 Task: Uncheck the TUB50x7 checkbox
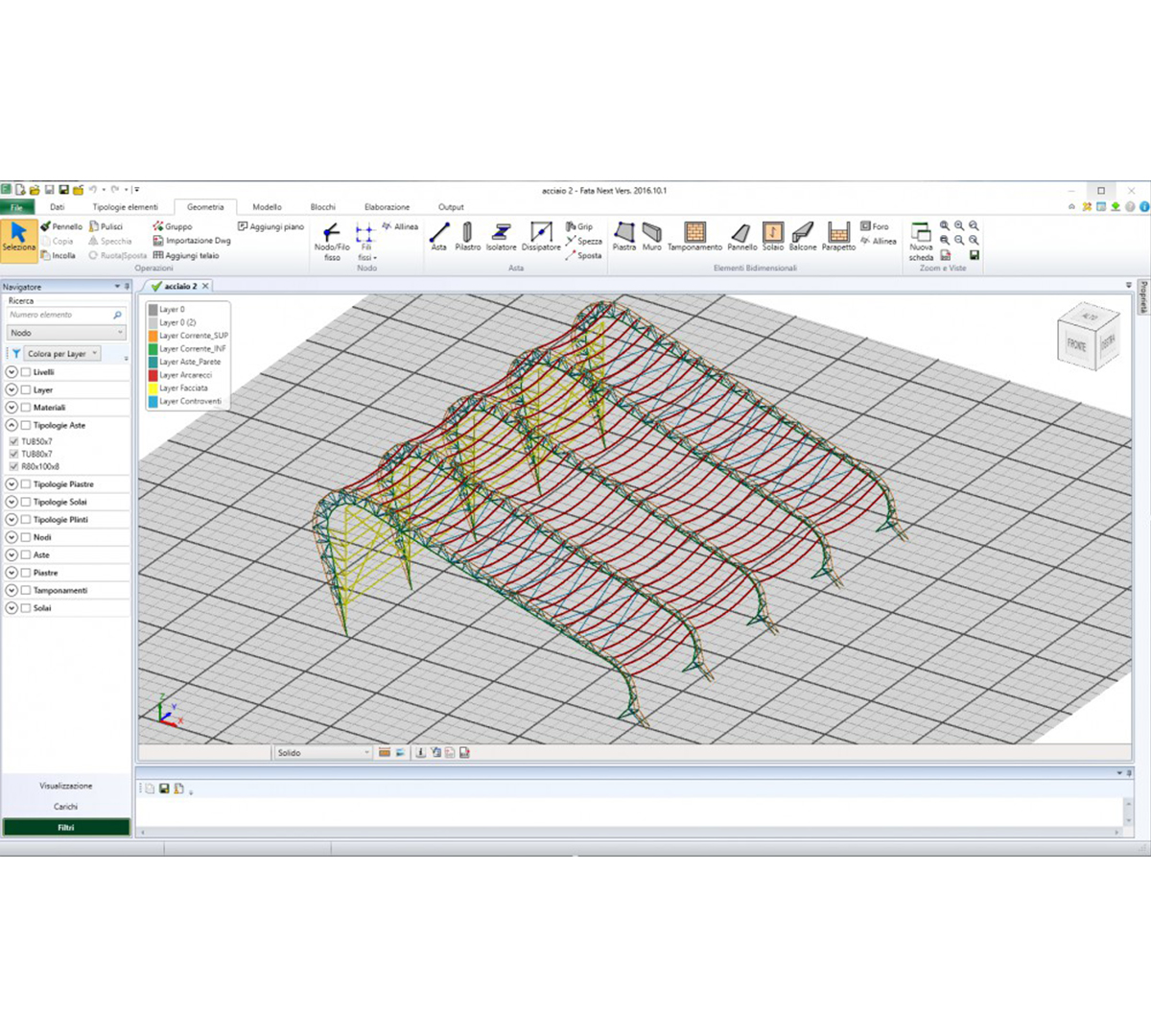click(13, 441)
